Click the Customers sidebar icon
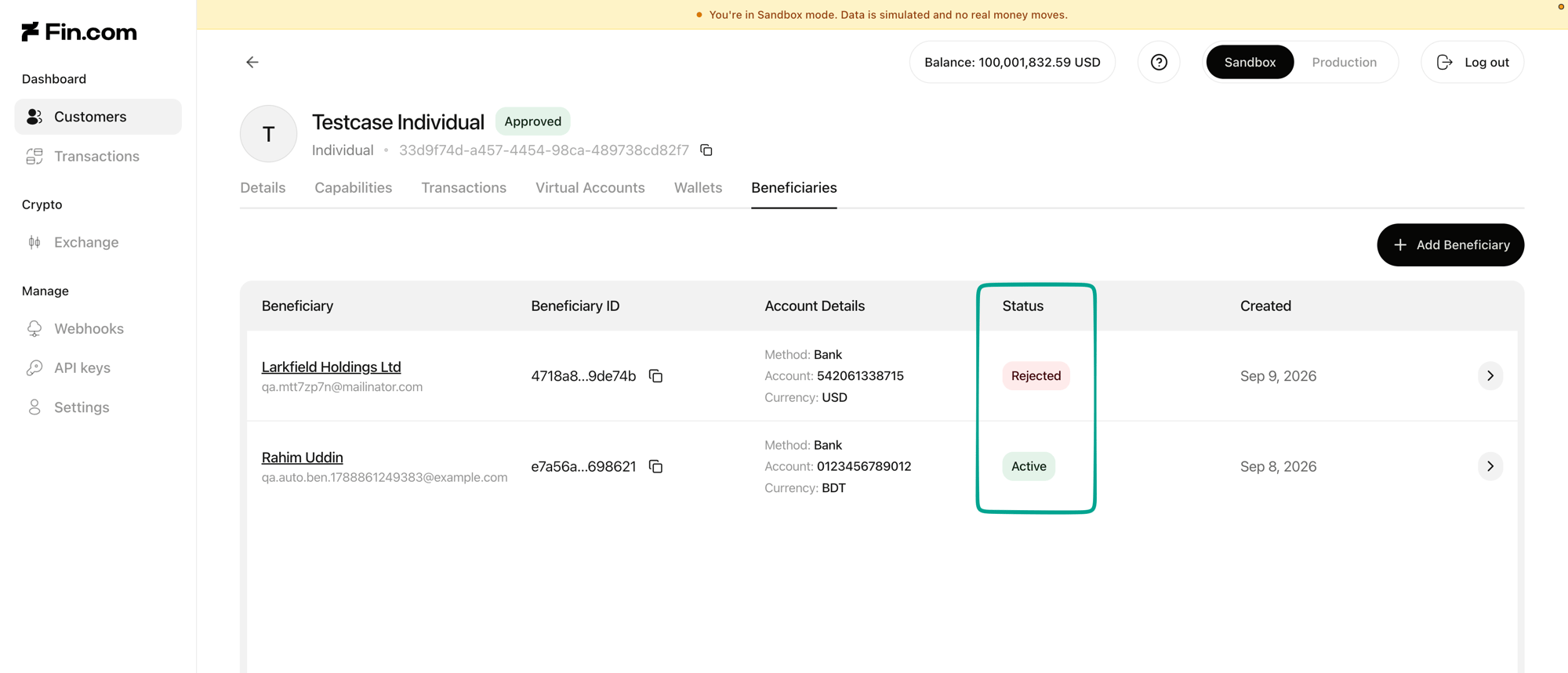Screen dimensions: 1568x673 (34, 117)
